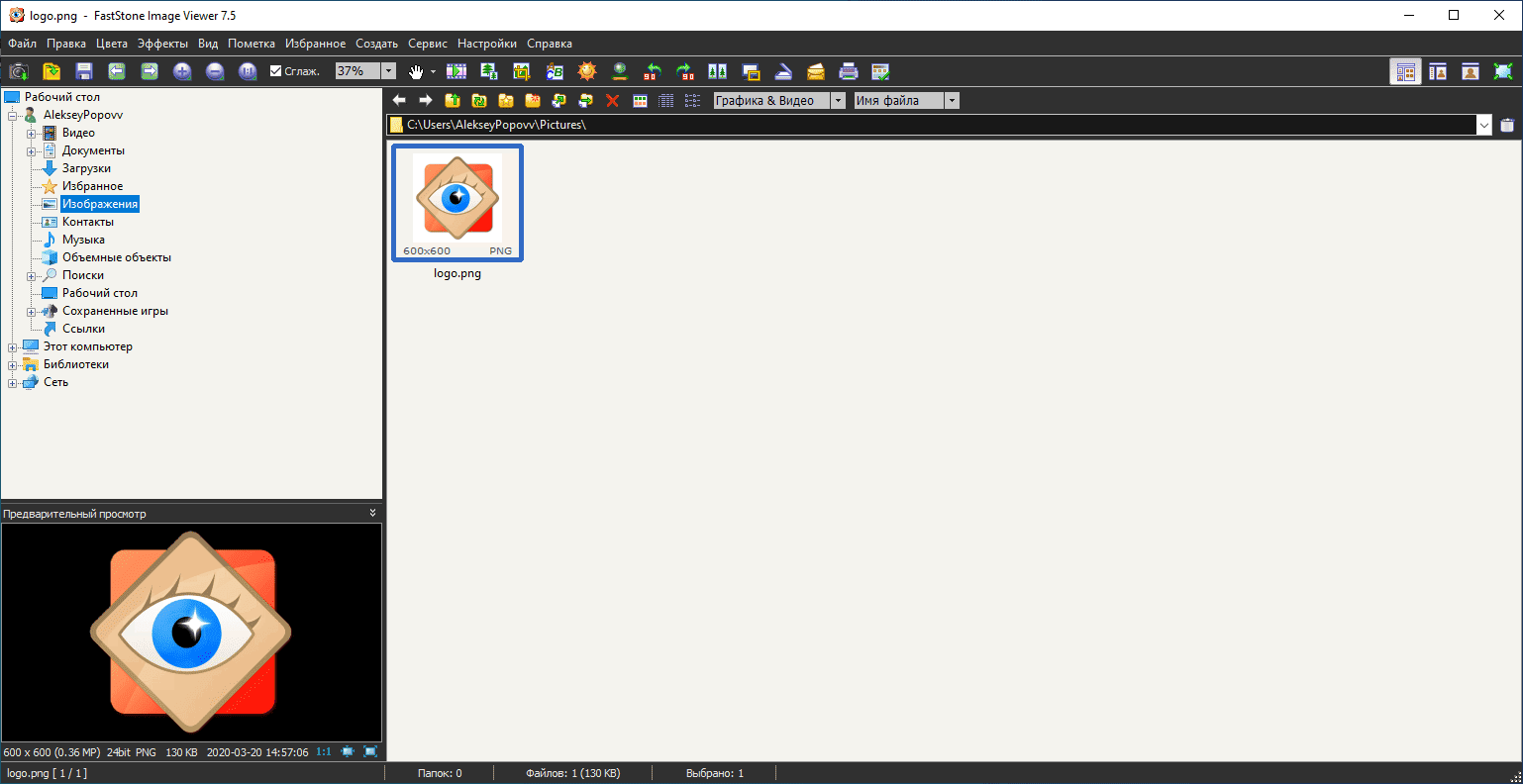Viewport: 1523px width, 784px height.
Task: Select layout with folder tree and preview
Action: coord(1438,71)
